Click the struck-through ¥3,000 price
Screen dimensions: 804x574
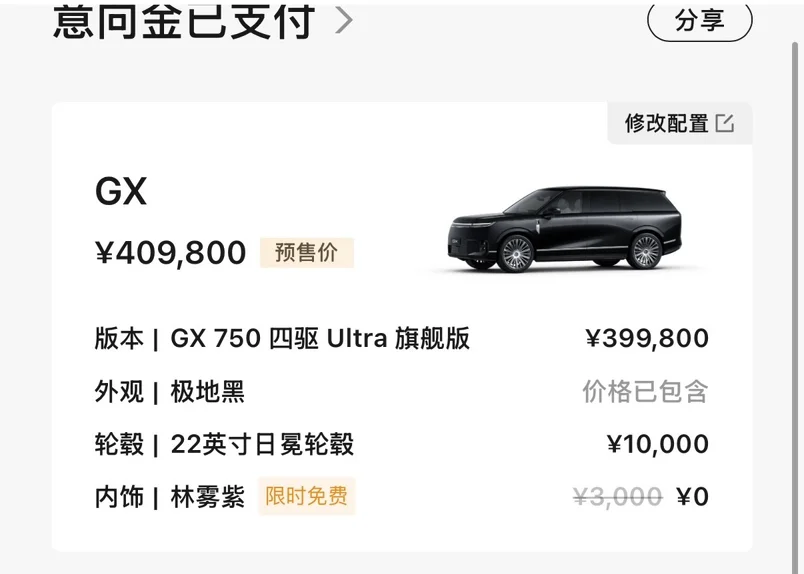617,497
